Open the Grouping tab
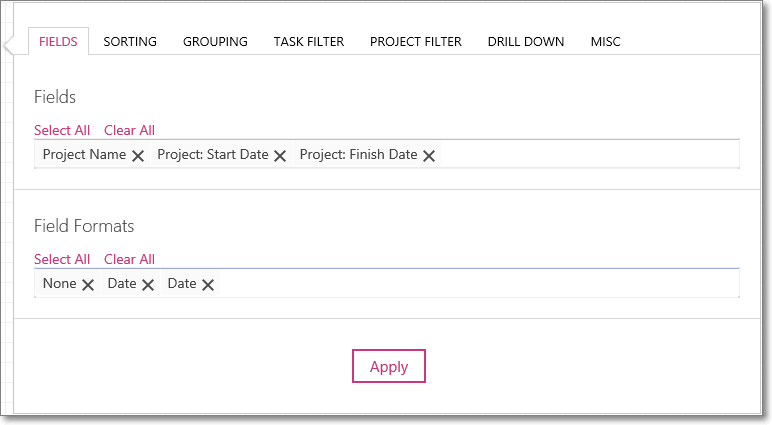This screenshot has width=772, height=425. [x=215, y=42]
